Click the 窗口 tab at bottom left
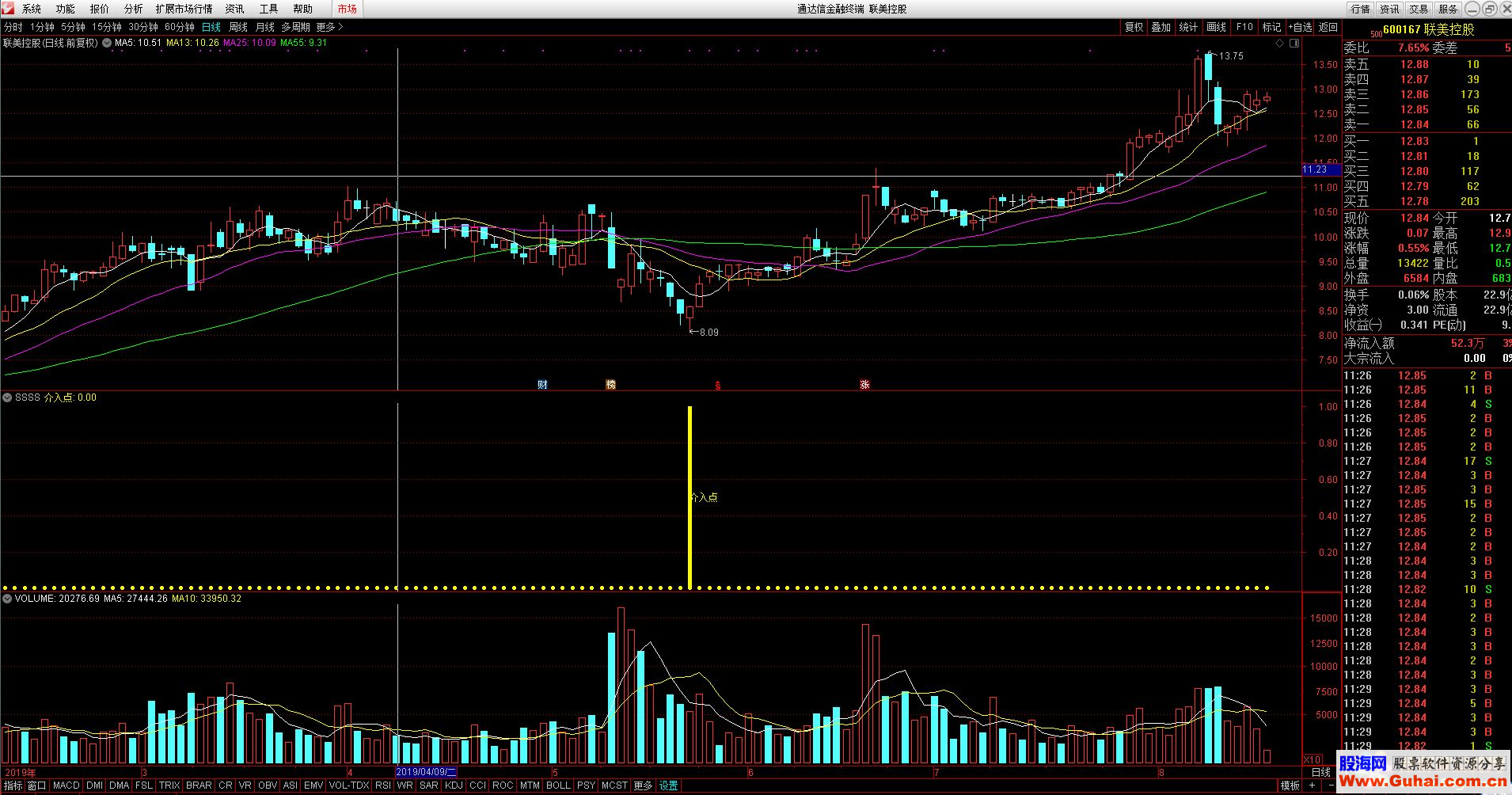Image resolution: width=1512 pixels, height=795 pixels. 36,785
